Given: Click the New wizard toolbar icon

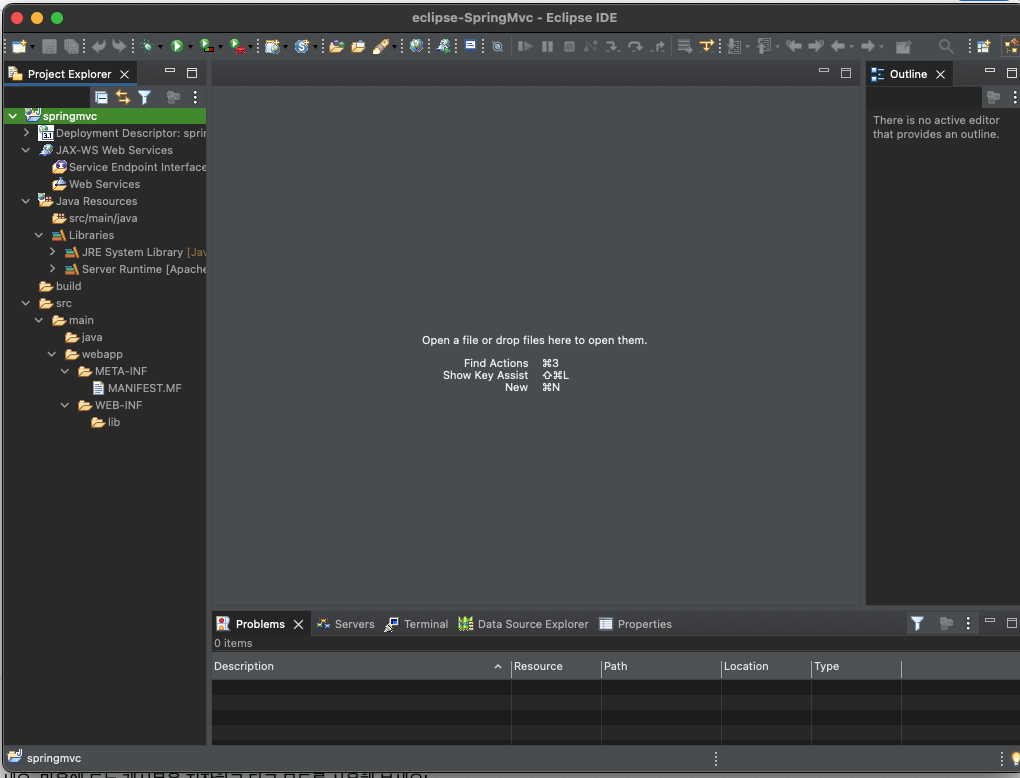Looking at the screenshot, I should tap(19, 46).
